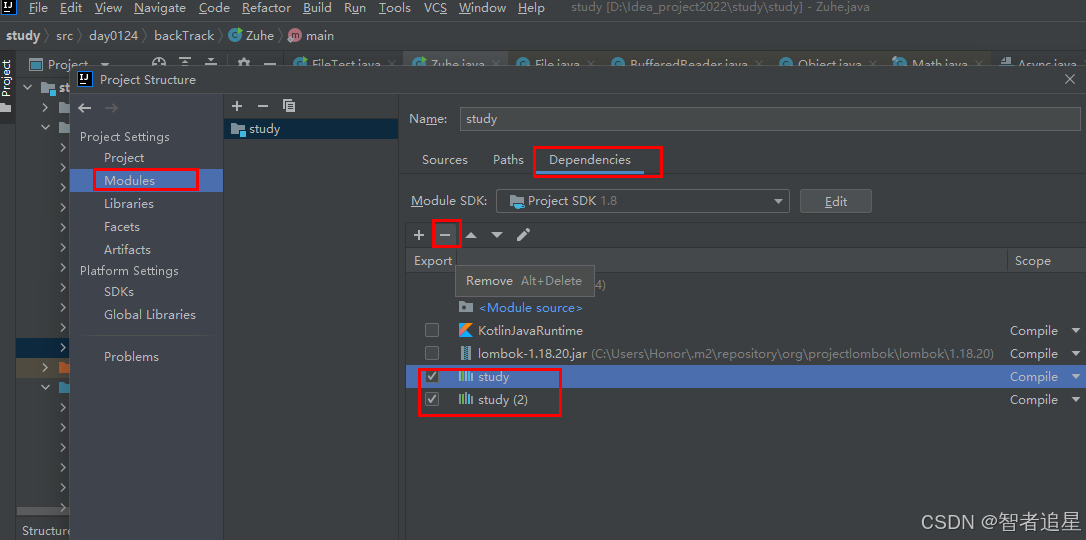Open Facets settings
Viewport: 1086px width, 540px height.
point(122,226)
